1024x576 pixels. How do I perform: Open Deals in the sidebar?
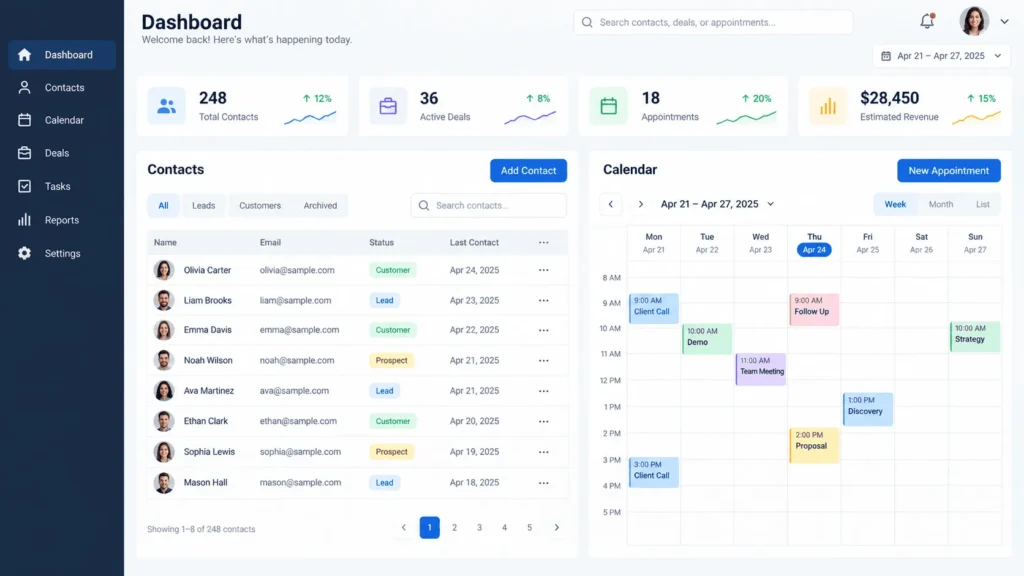[62, 153]
